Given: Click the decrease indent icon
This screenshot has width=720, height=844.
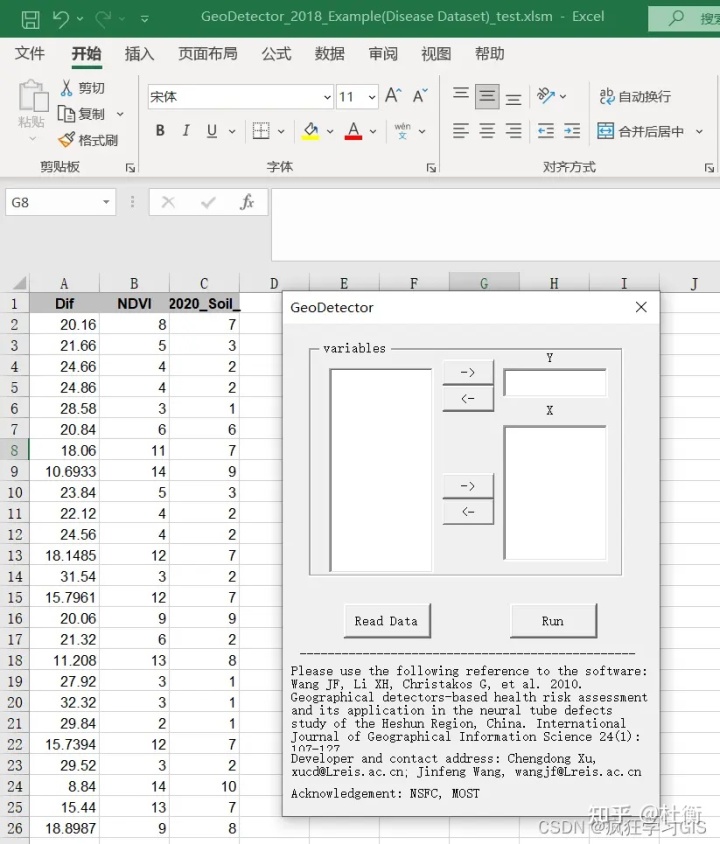Looking at the screenshot, I should tap(546, 131).
